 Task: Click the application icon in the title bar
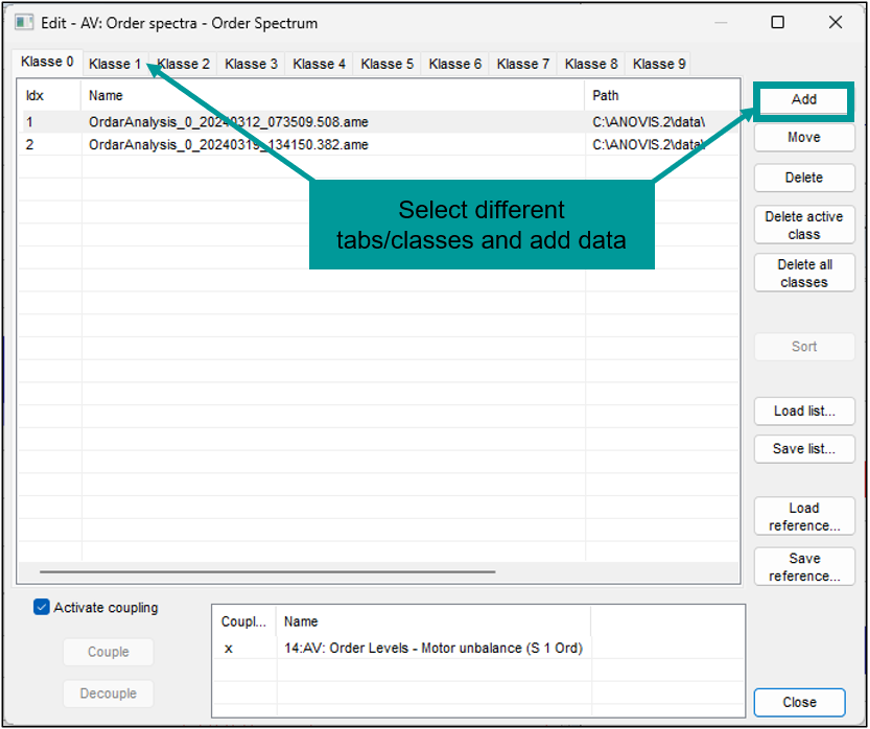pos(24,23)
